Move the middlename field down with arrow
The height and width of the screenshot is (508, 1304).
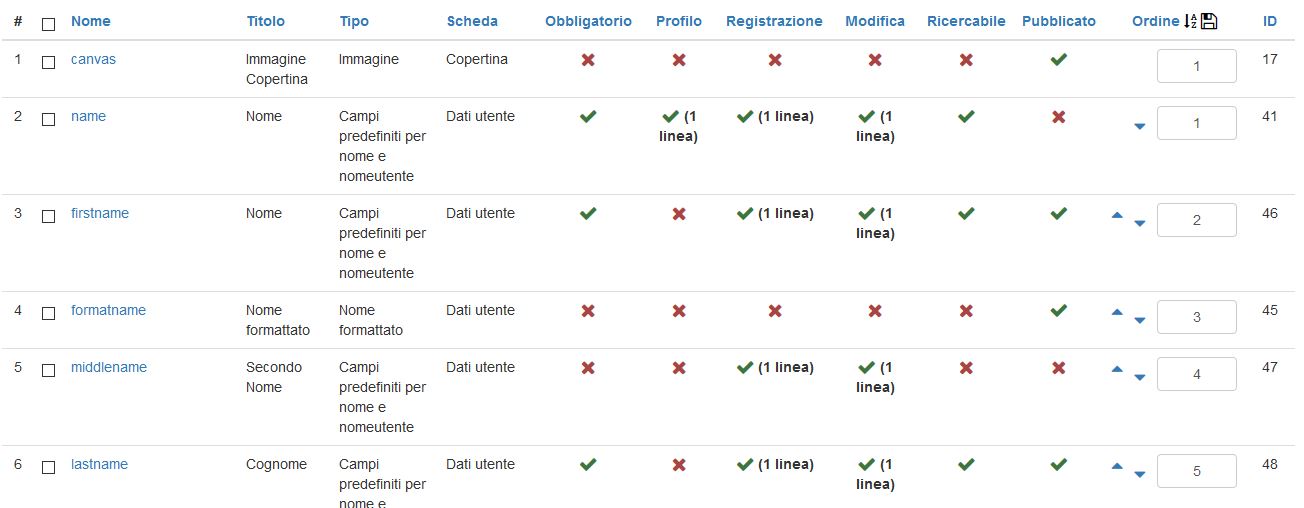1140,377
